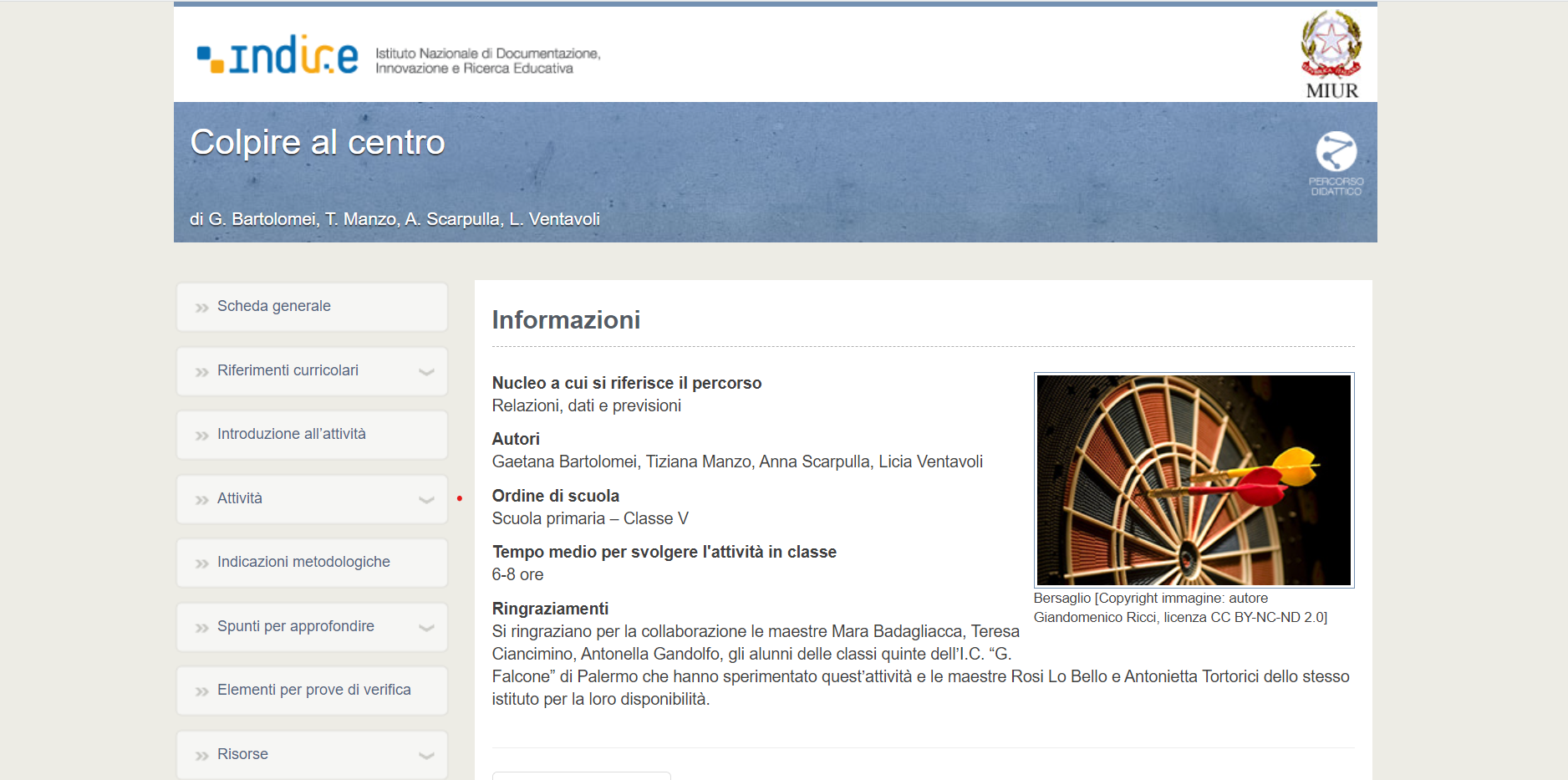This screenshot has height=780, width=1568.
Task: Expand the Riferimenti curricolari chevron
Action: coord(426,372)
